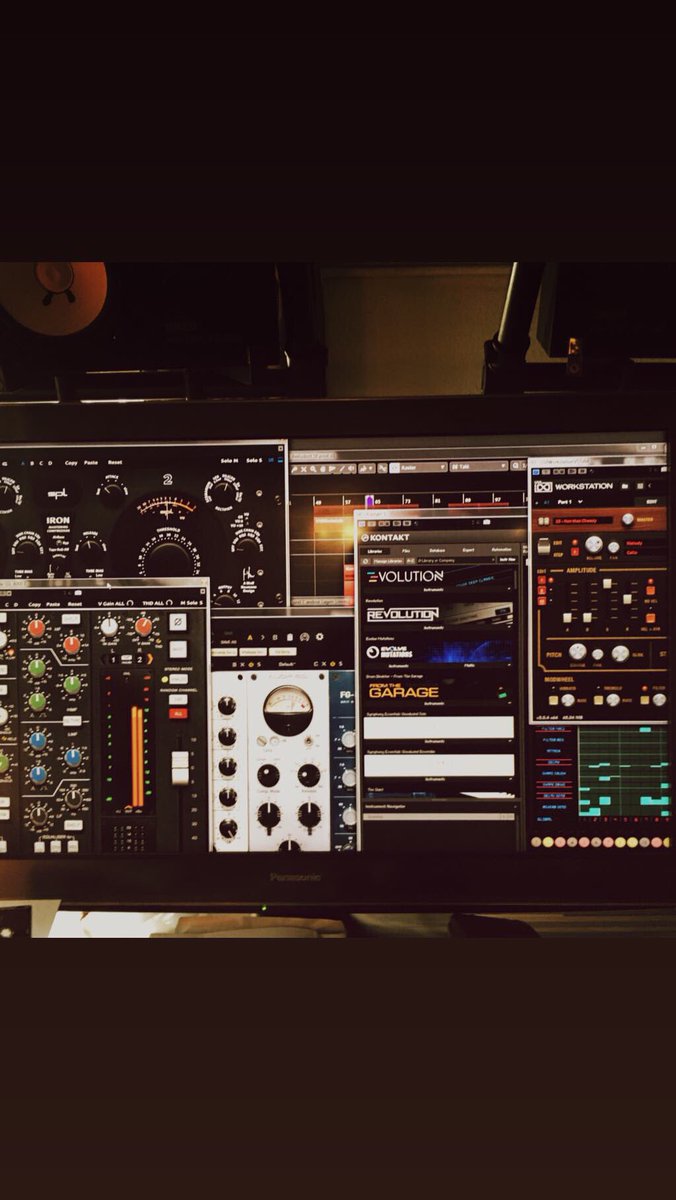Click Manage Libraries in the Kontakt browser
Screen dimensions: 676x1200
click(388, 561)
